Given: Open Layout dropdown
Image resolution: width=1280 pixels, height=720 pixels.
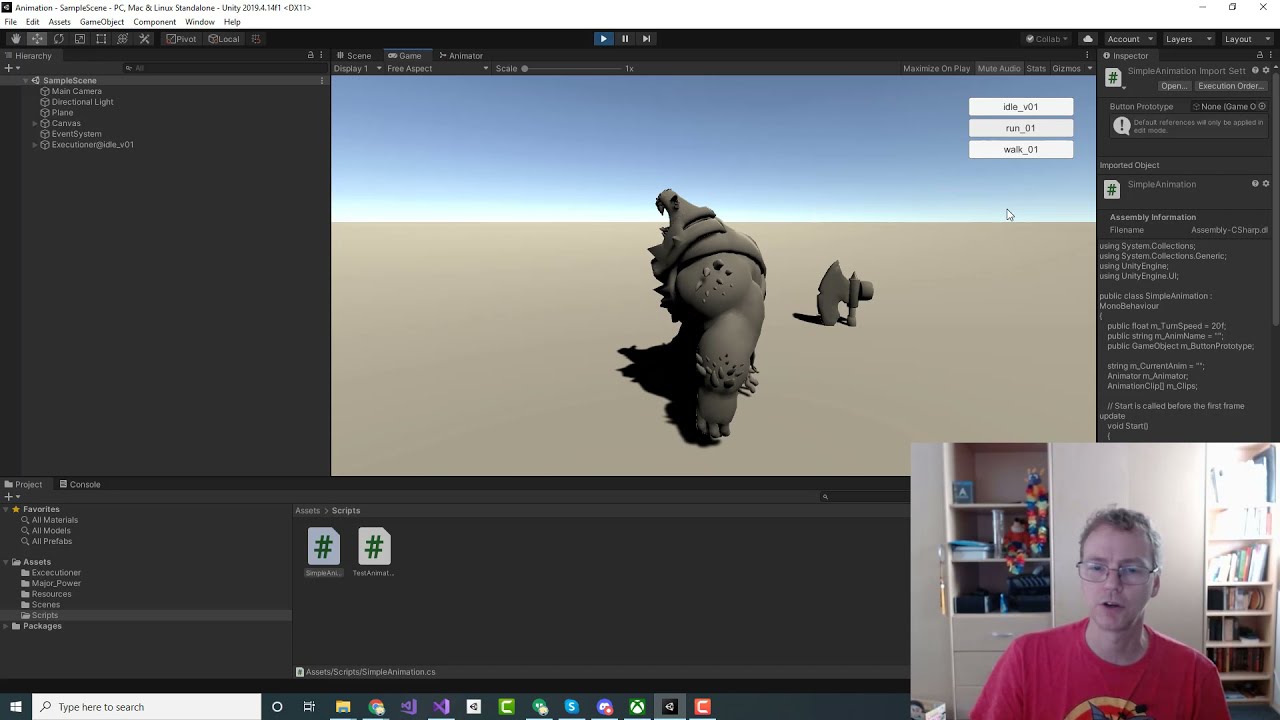Looking at the screenshot, I should coord(1246,39).
